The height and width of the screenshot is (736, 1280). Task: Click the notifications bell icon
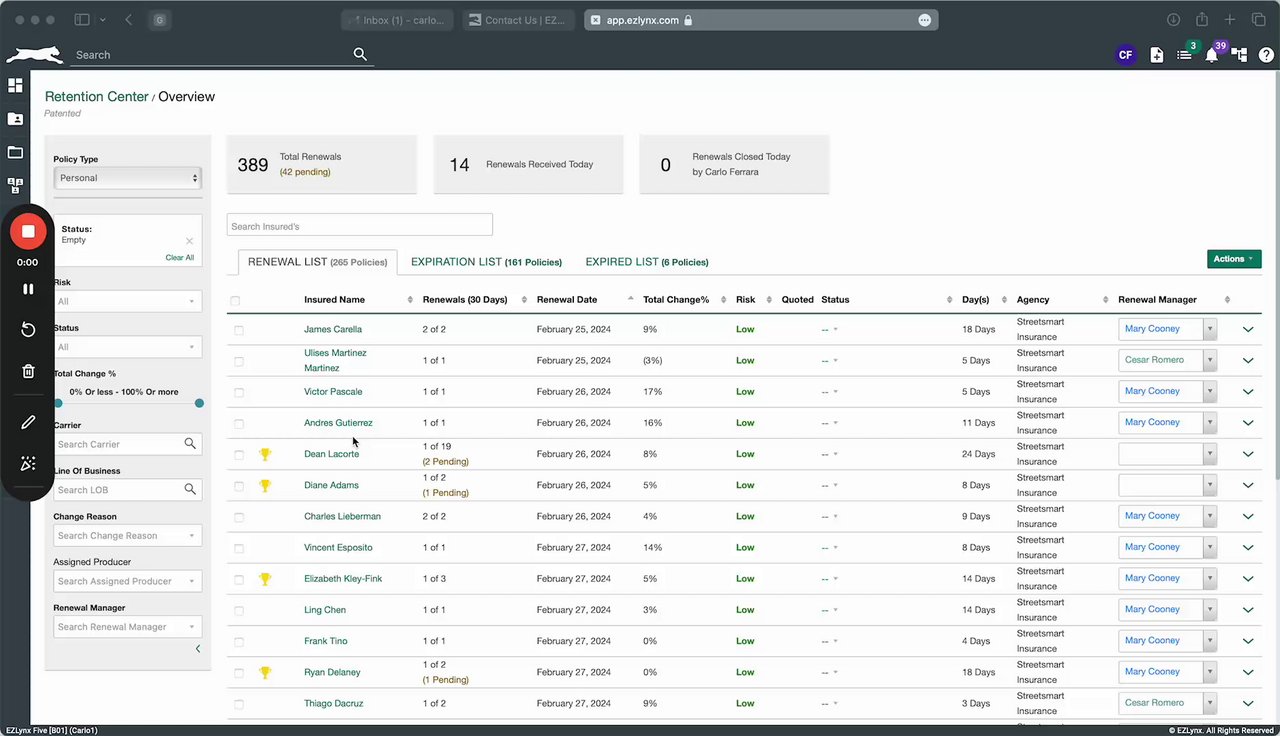tap(1211, 55)
